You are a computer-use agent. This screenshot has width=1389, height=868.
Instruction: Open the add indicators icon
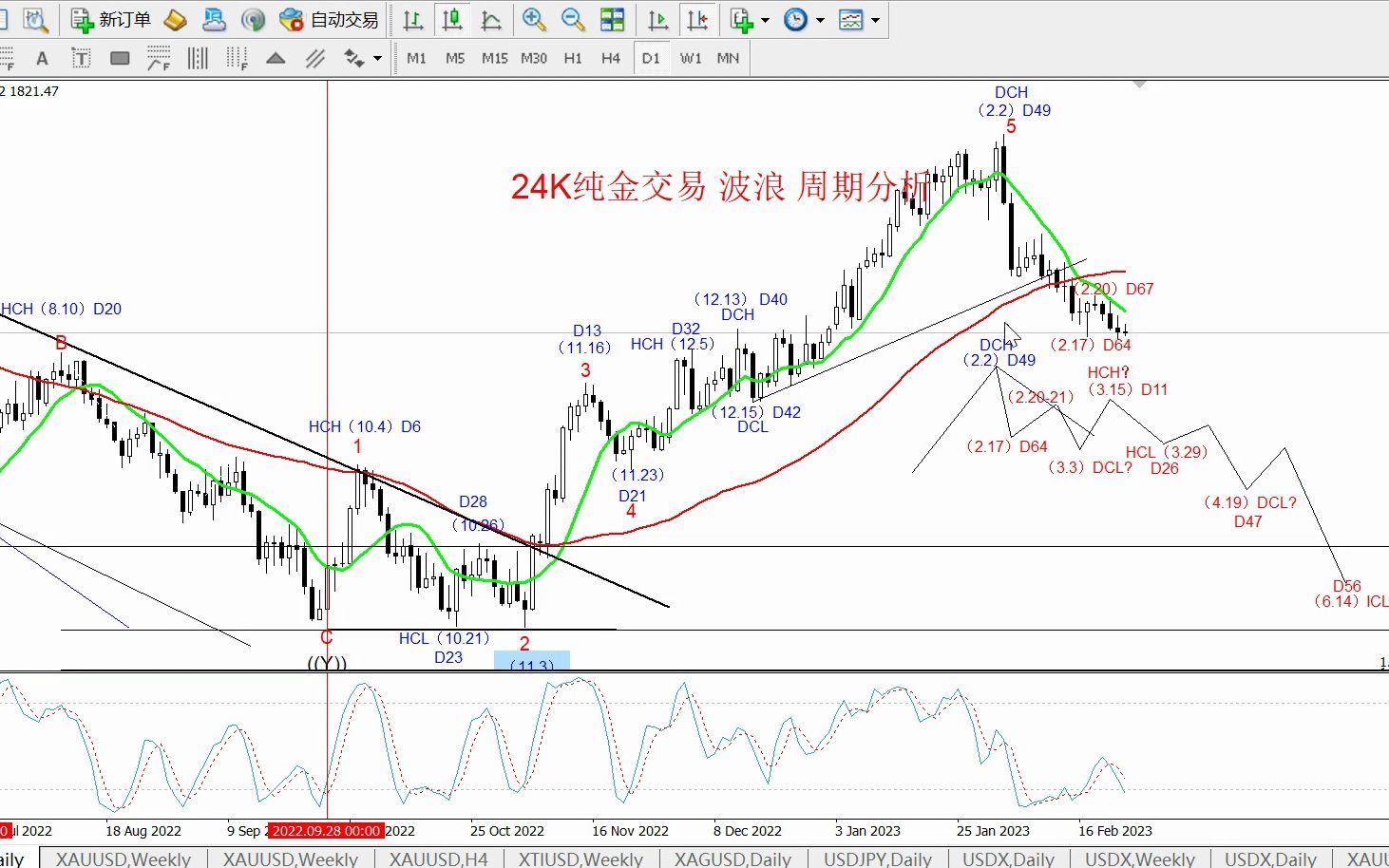click(742, 19)
